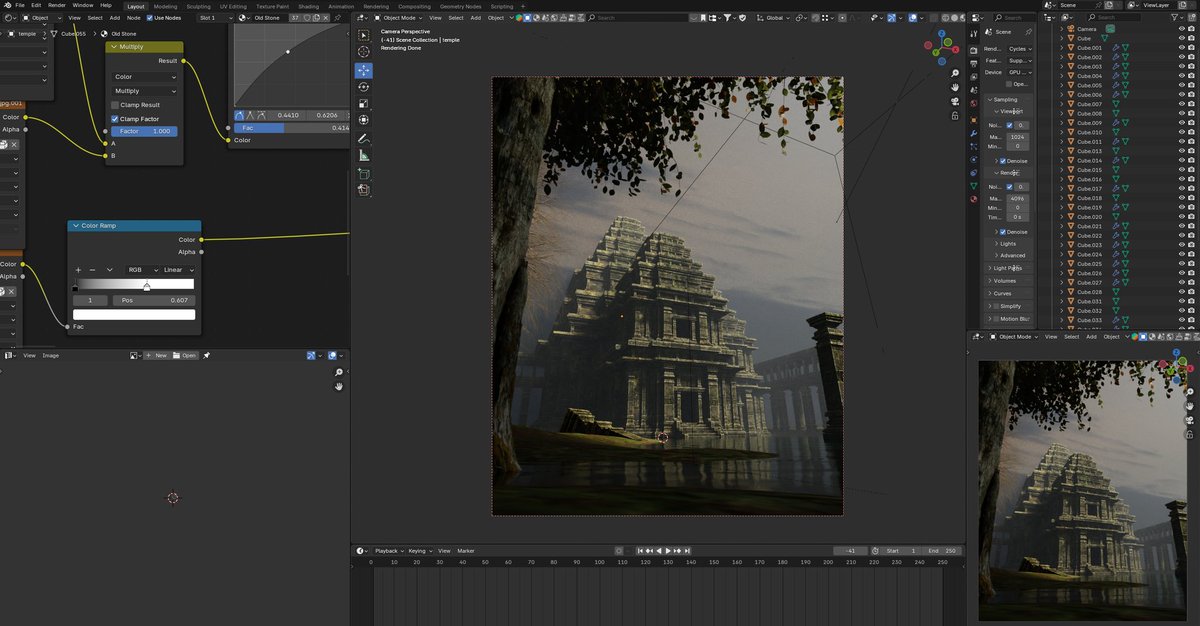Viewport: 1200px width, 626px height.
Task: Disable the render camera toggle for Cube.005
Action: [x=1191, y=85]
